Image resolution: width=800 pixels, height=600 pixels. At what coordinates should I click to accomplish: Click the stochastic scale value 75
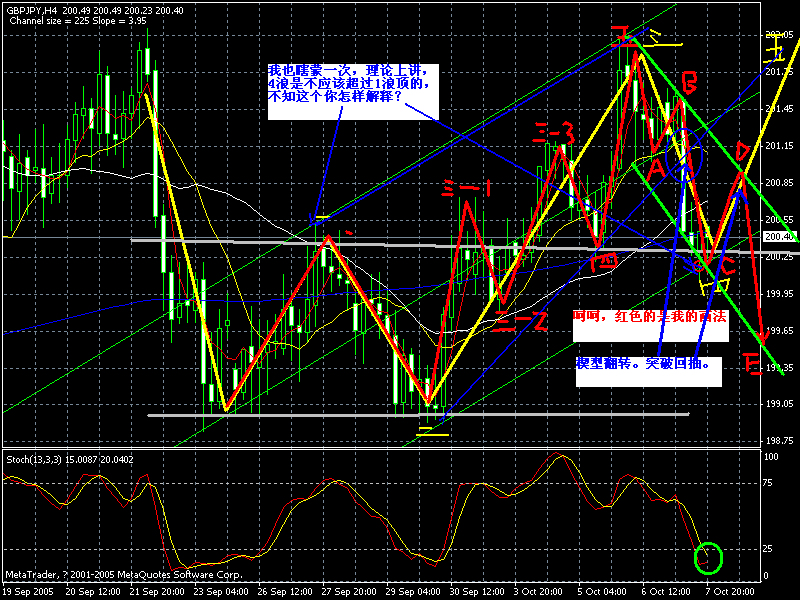pyautogui.click(x=769, y=483)
